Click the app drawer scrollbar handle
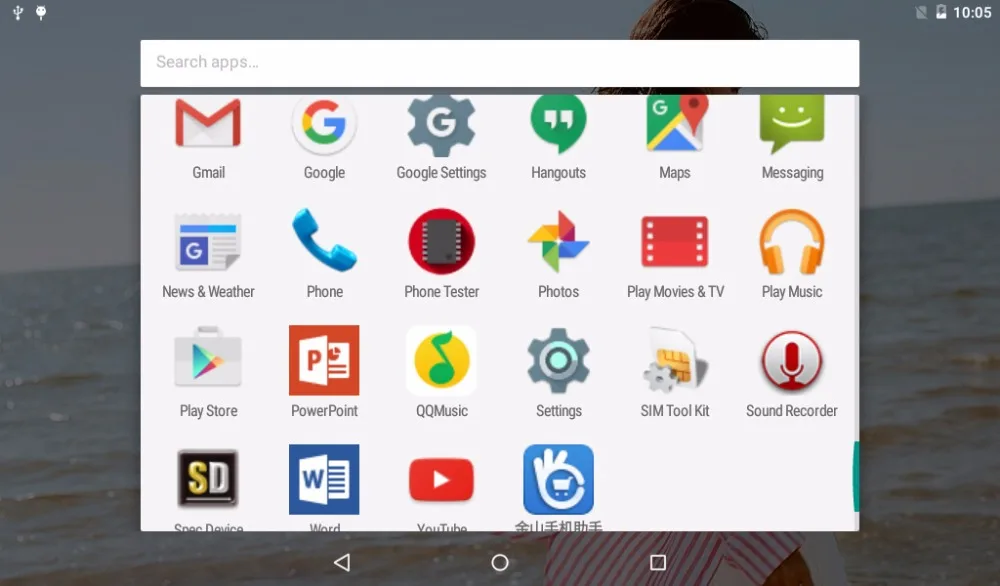This screenshot has height=586, width=1000. (x=856, y=476)
